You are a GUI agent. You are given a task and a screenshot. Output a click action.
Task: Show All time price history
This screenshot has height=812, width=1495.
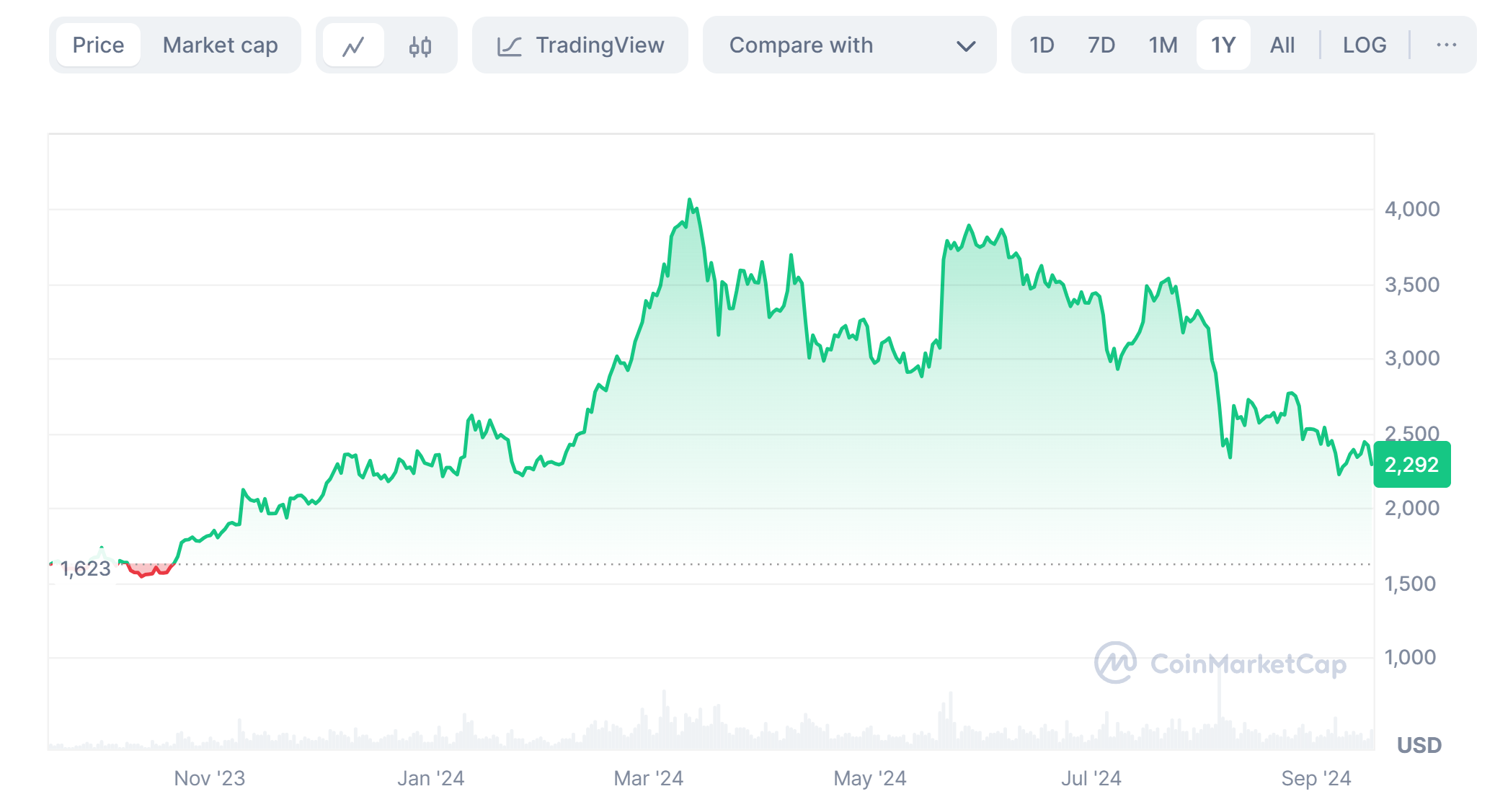pos(1282,45)
